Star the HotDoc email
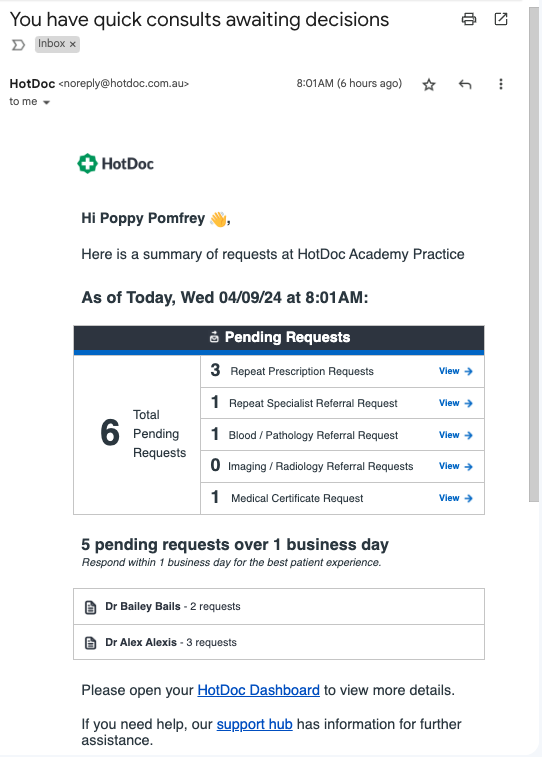 (429, 85)
